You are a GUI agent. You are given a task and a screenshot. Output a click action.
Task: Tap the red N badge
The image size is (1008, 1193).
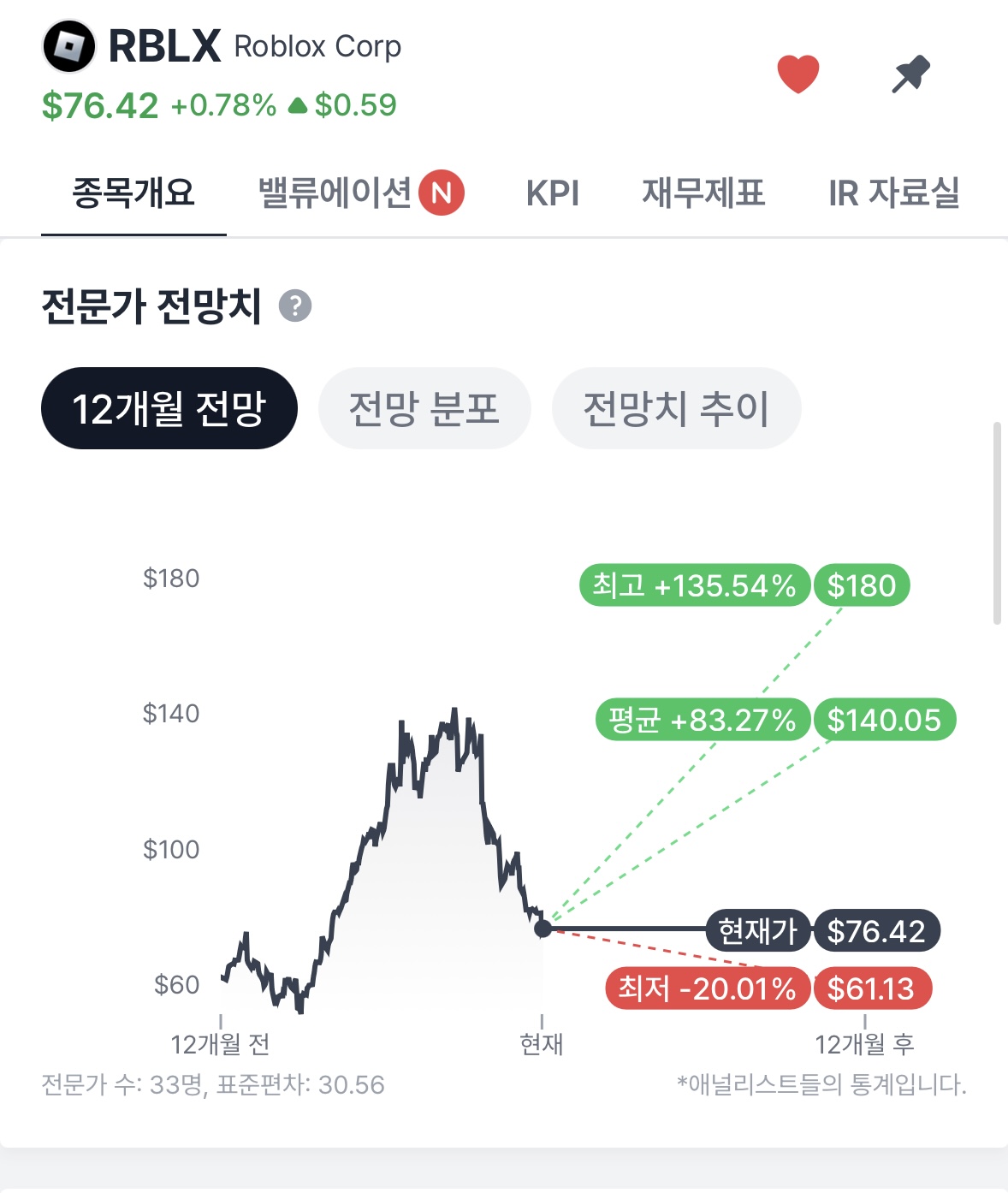(x=442, y=193)
